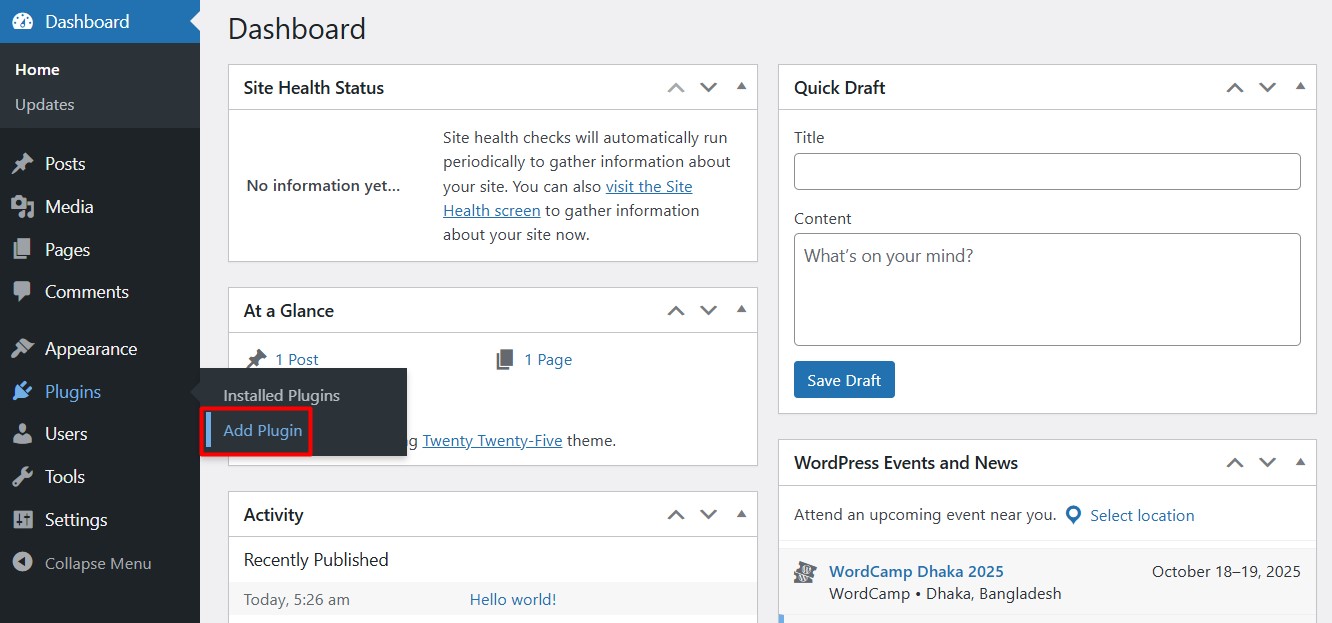Click location pin icon in Events widget
This screenshot has height=623, width=1332.
pos(1073,515)
